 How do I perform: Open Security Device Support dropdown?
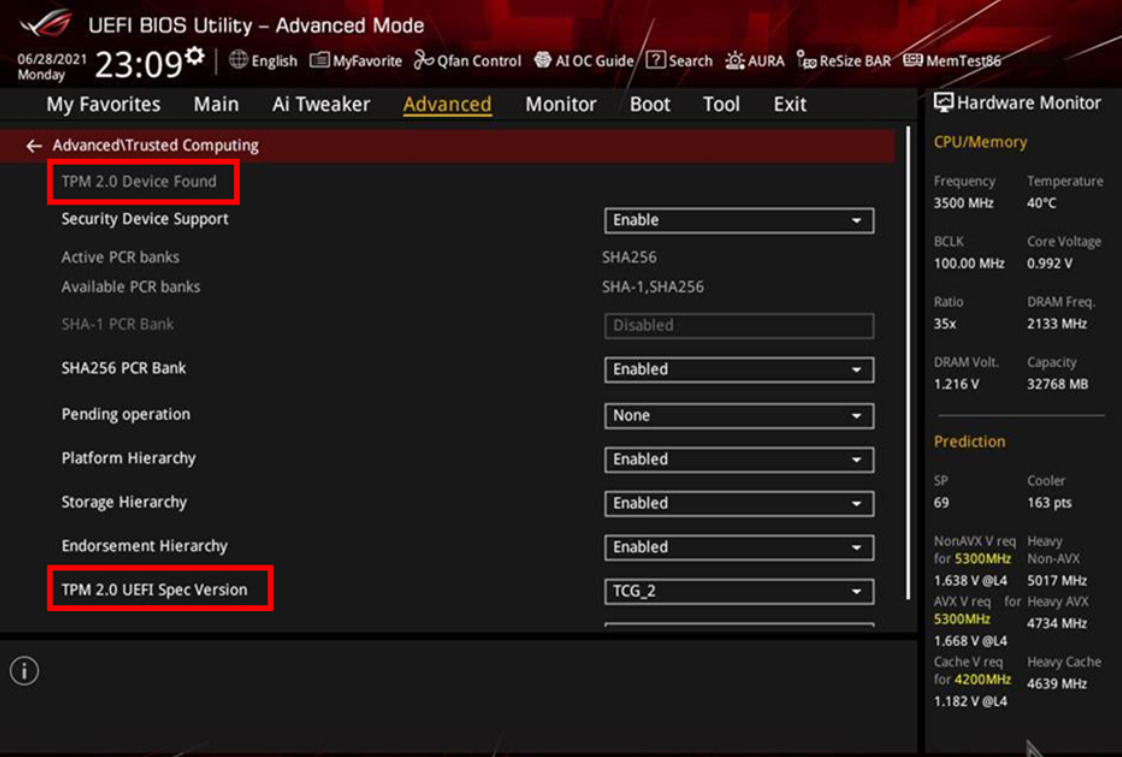739,220
